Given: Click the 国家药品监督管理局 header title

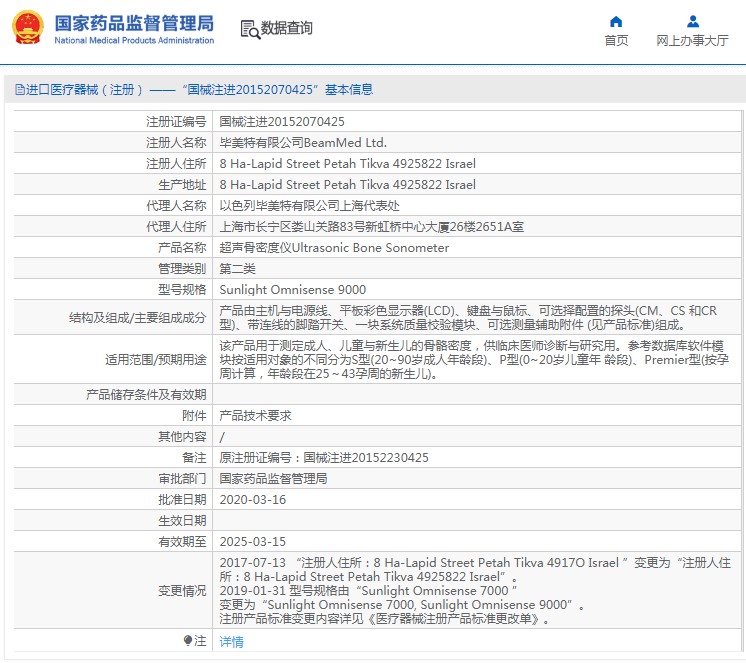Looking at the screenshot, I should 133,22.
